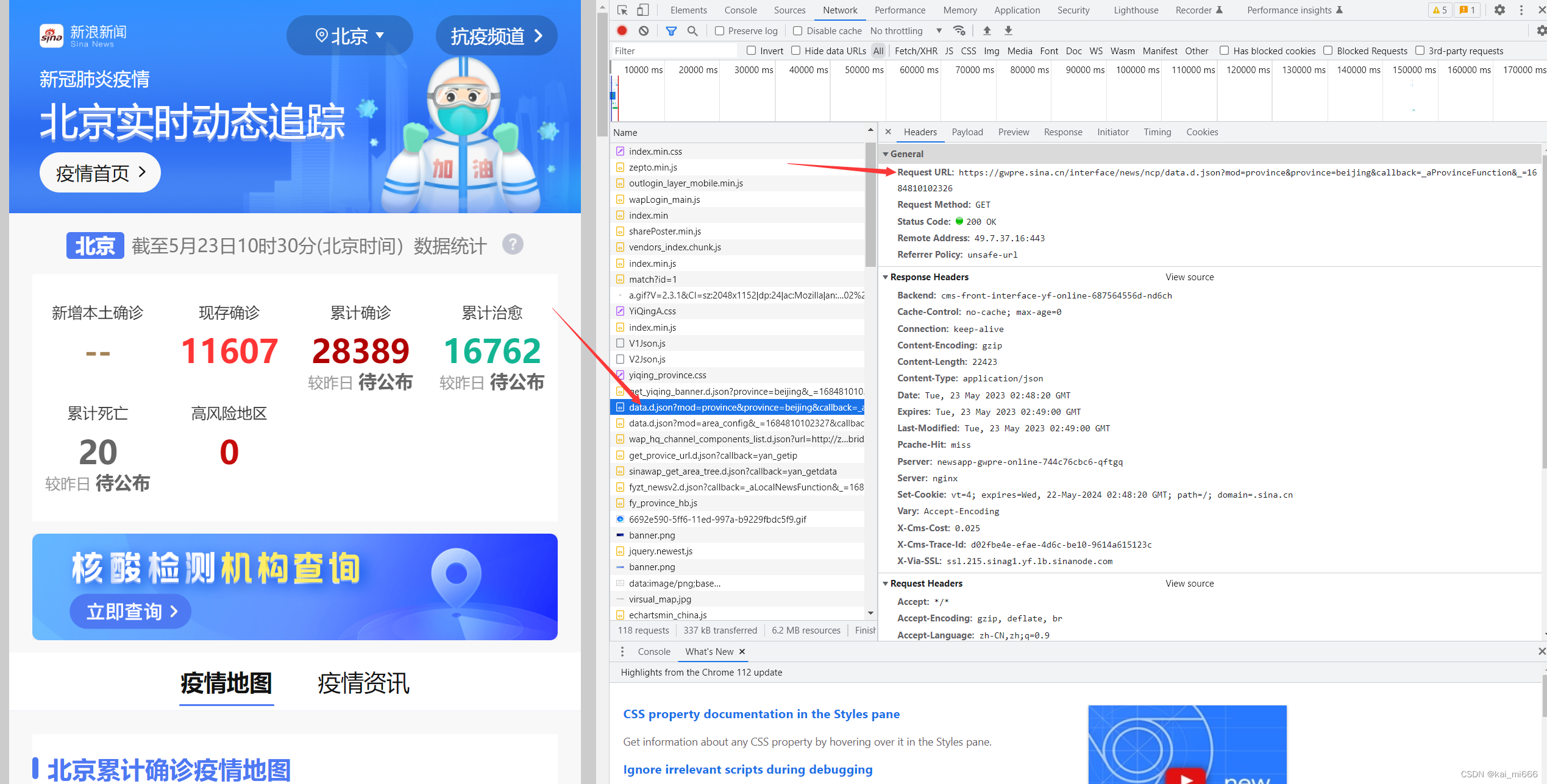Stop recording network log red button
1547x784 pixels.
coord(622,30)
